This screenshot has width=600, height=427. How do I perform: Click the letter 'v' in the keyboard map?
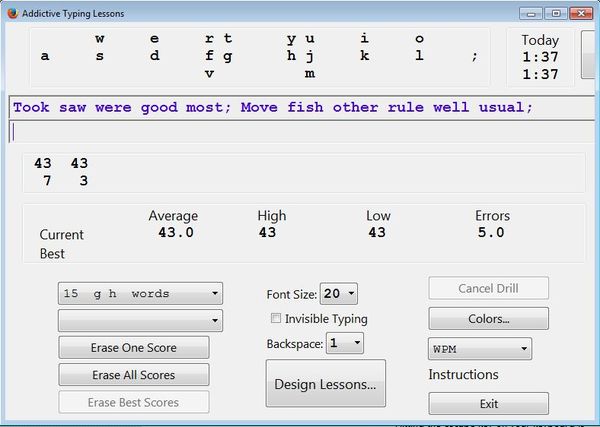209,73
